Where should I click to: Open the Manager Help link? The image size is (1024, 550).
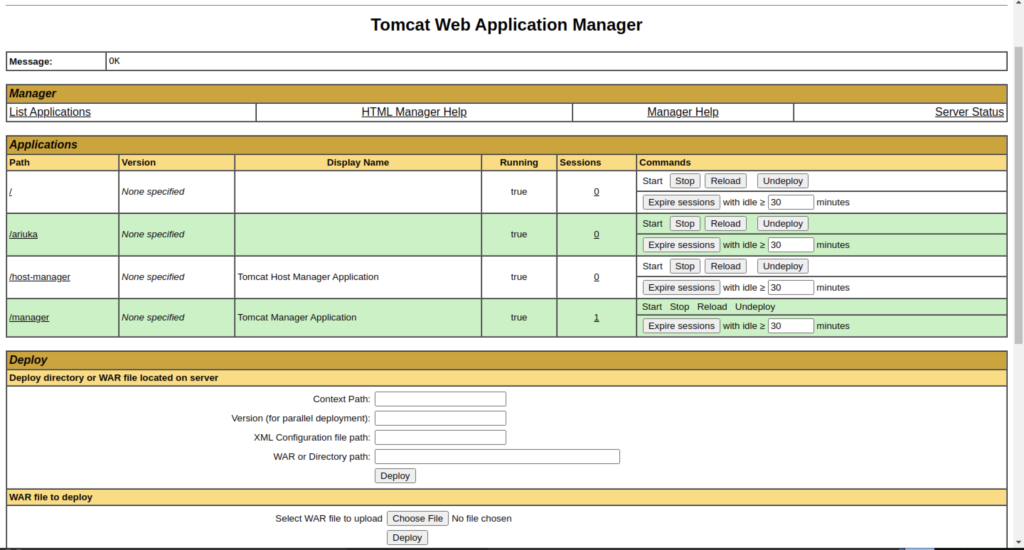click(x=683, y=112)
